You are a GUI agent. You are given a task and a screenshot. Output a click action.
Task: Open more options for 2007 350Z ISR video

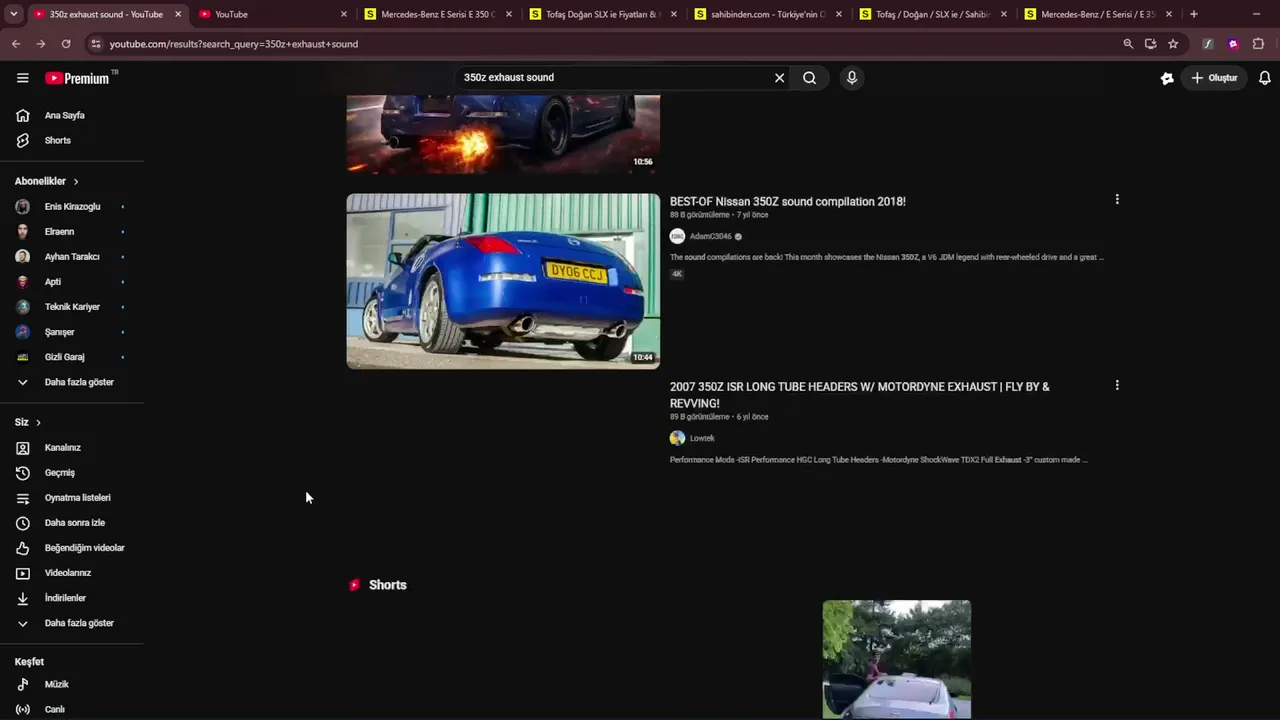pyautogui.click(x=1117, y=385)
